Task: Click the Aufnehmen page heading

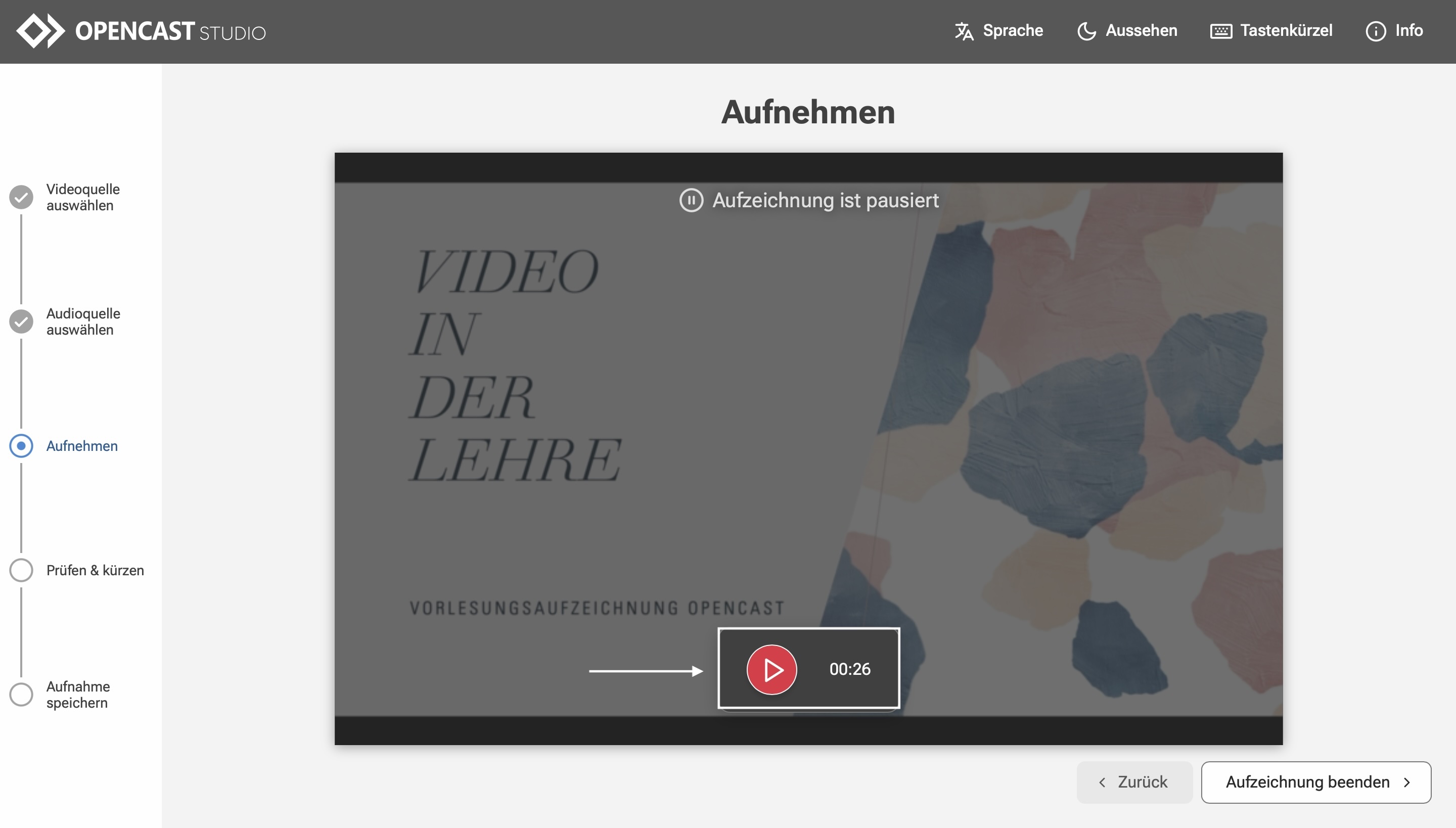Action: click(808, 112)
